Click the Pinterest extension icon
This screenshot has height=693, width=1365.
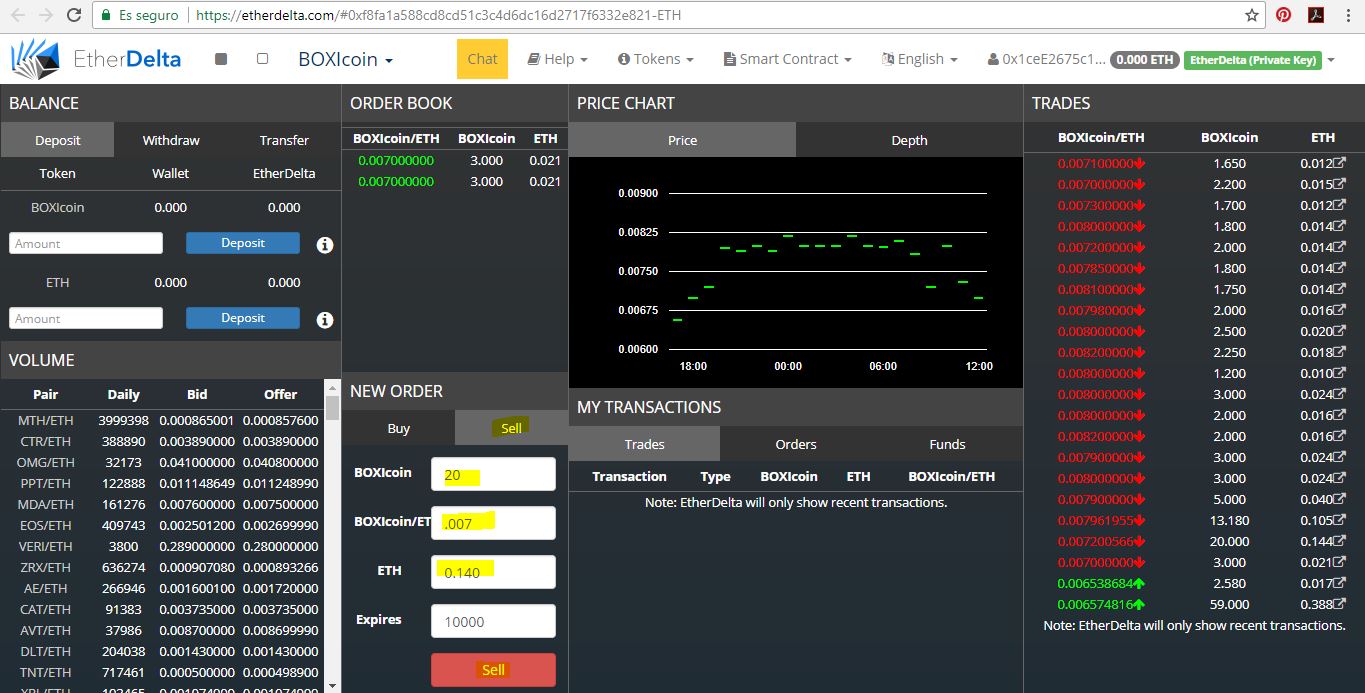1283,16
